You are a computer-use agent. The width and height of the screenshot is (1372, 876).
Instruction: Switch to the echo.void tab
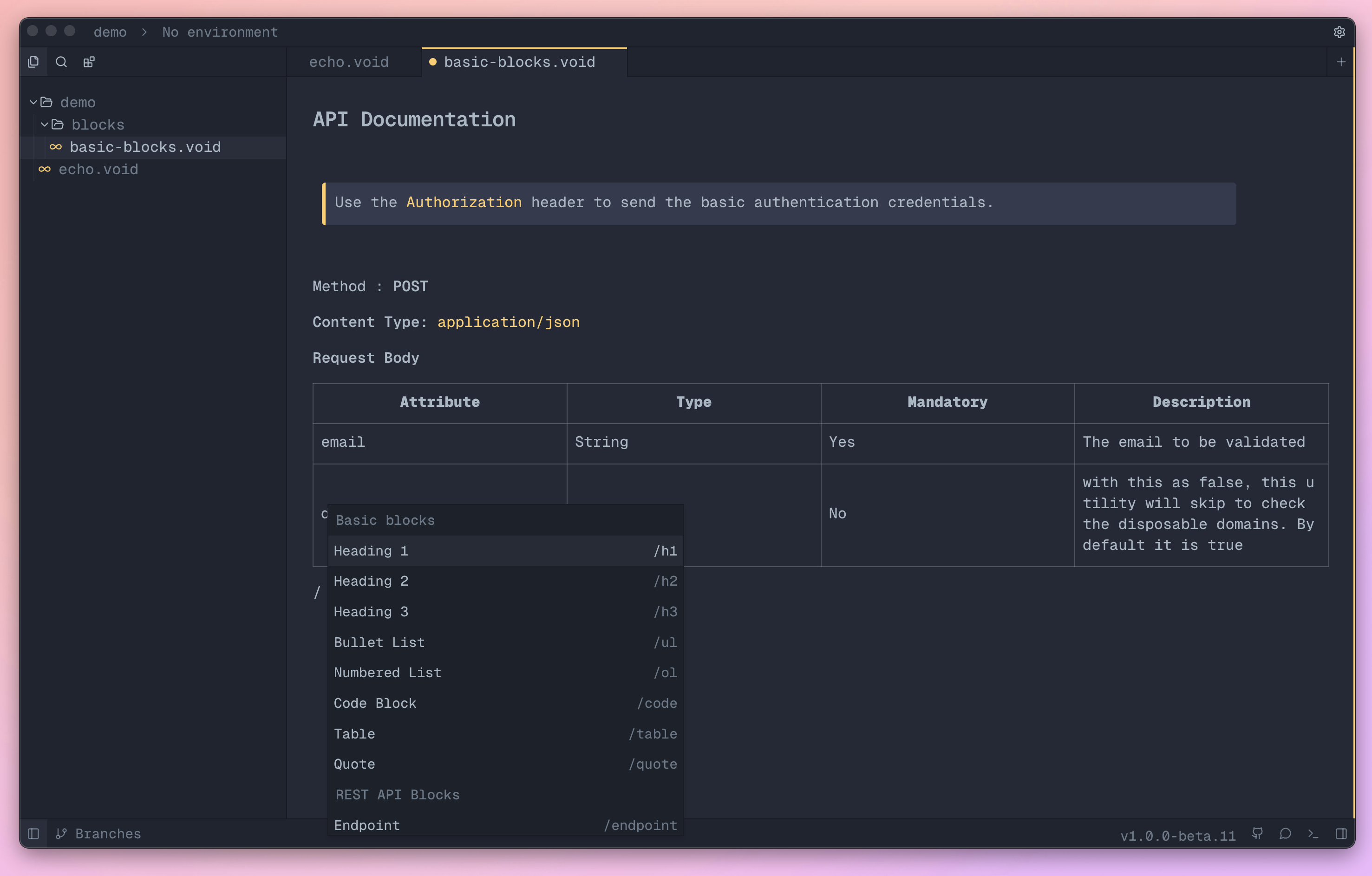(x=349, y=62)
